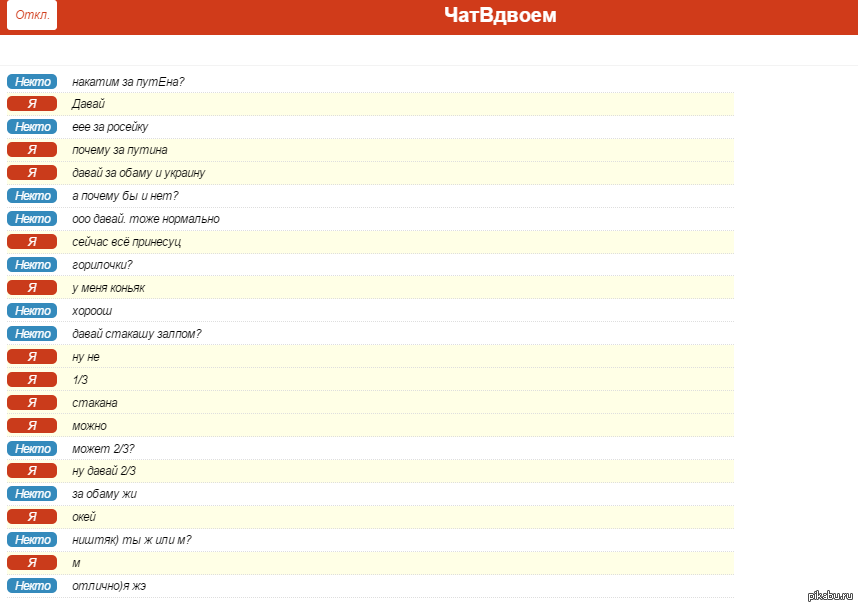Click the ЧатВдвоем header title
The width and height of the screenshot is (858, 607).
500,16
